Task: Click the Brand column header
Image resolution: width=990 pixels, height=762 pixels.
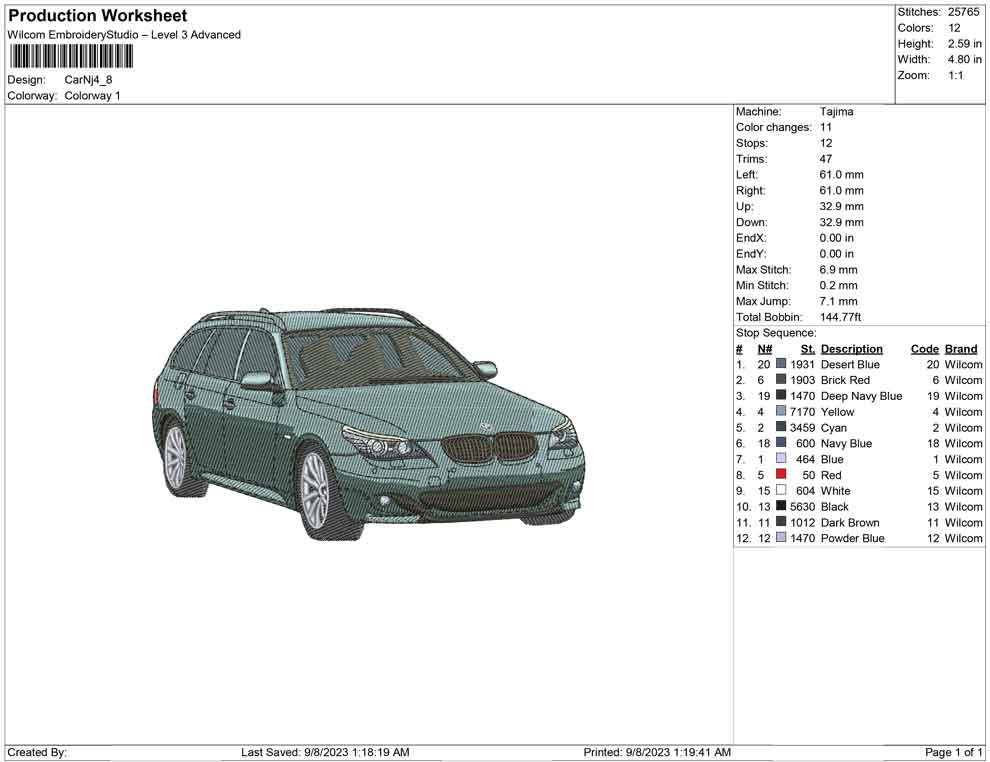Action: point(961,349)
